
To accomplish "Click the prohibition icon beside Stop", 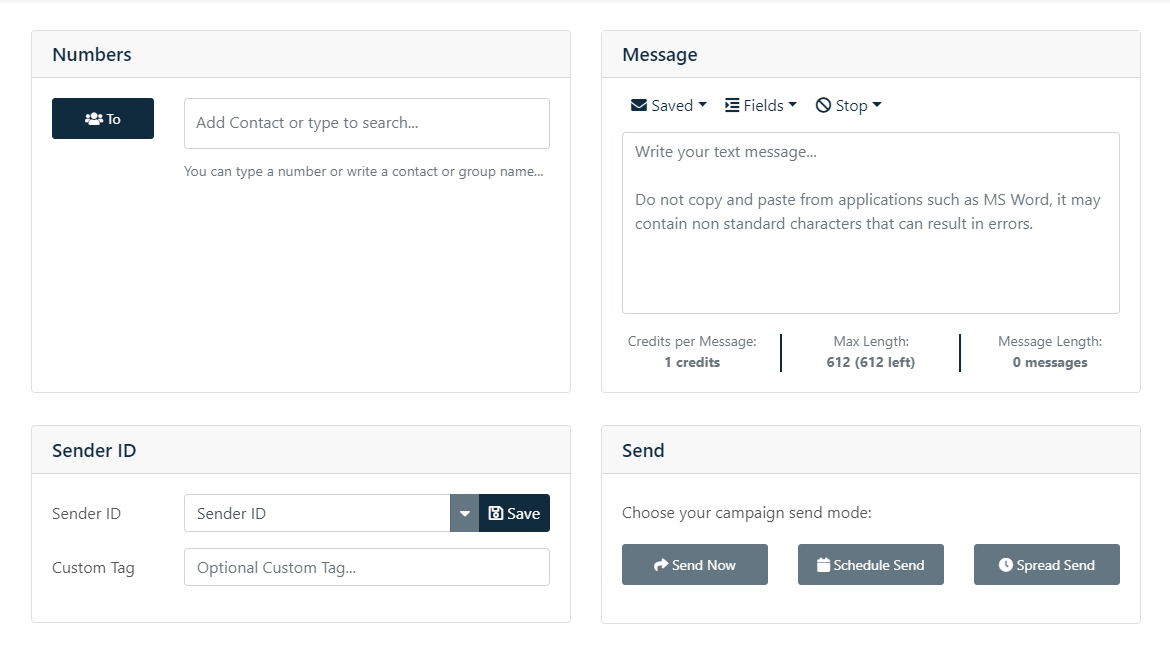I will click(823, 105).
